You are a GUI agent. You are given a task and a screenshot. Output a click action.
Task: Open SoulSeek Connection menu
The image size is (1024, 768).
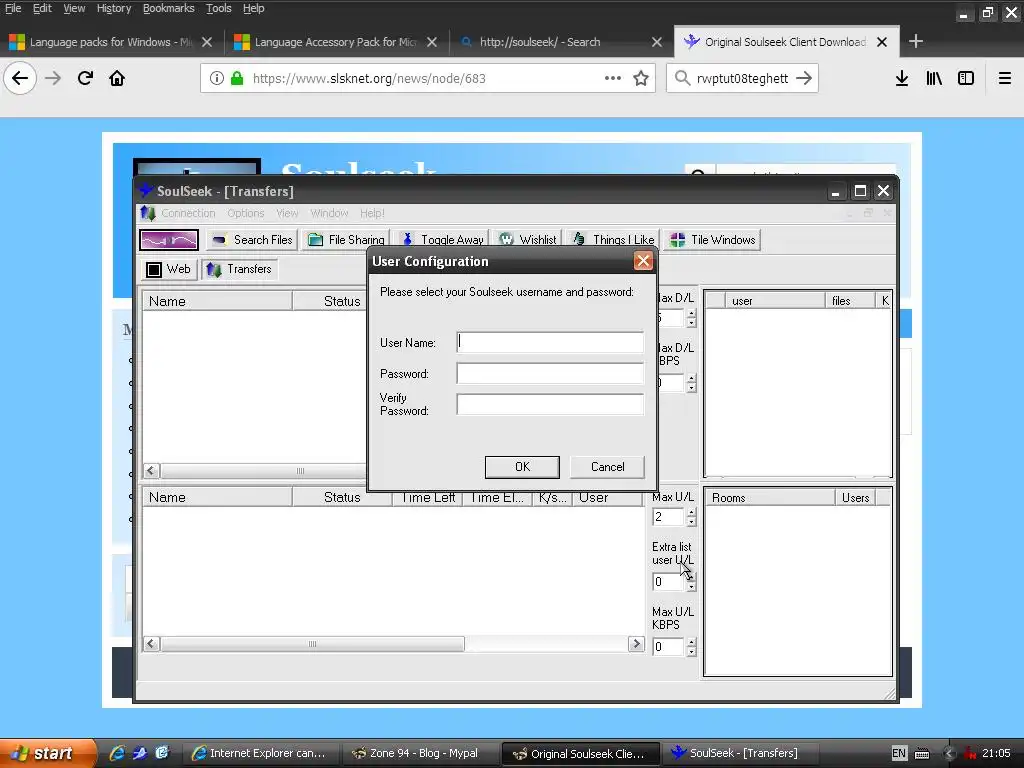tap(188, 213)
